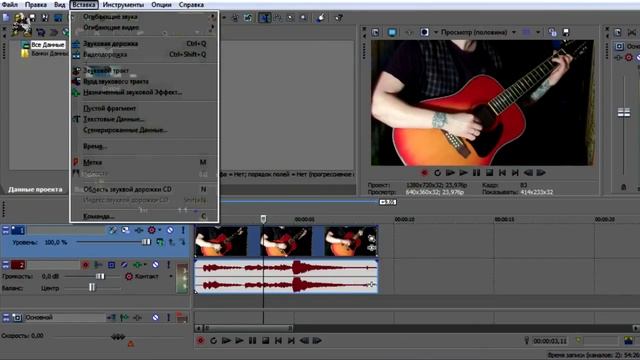Open the Инструменты menu
This screenshot has height=360, width=640.
click(123, 5)
